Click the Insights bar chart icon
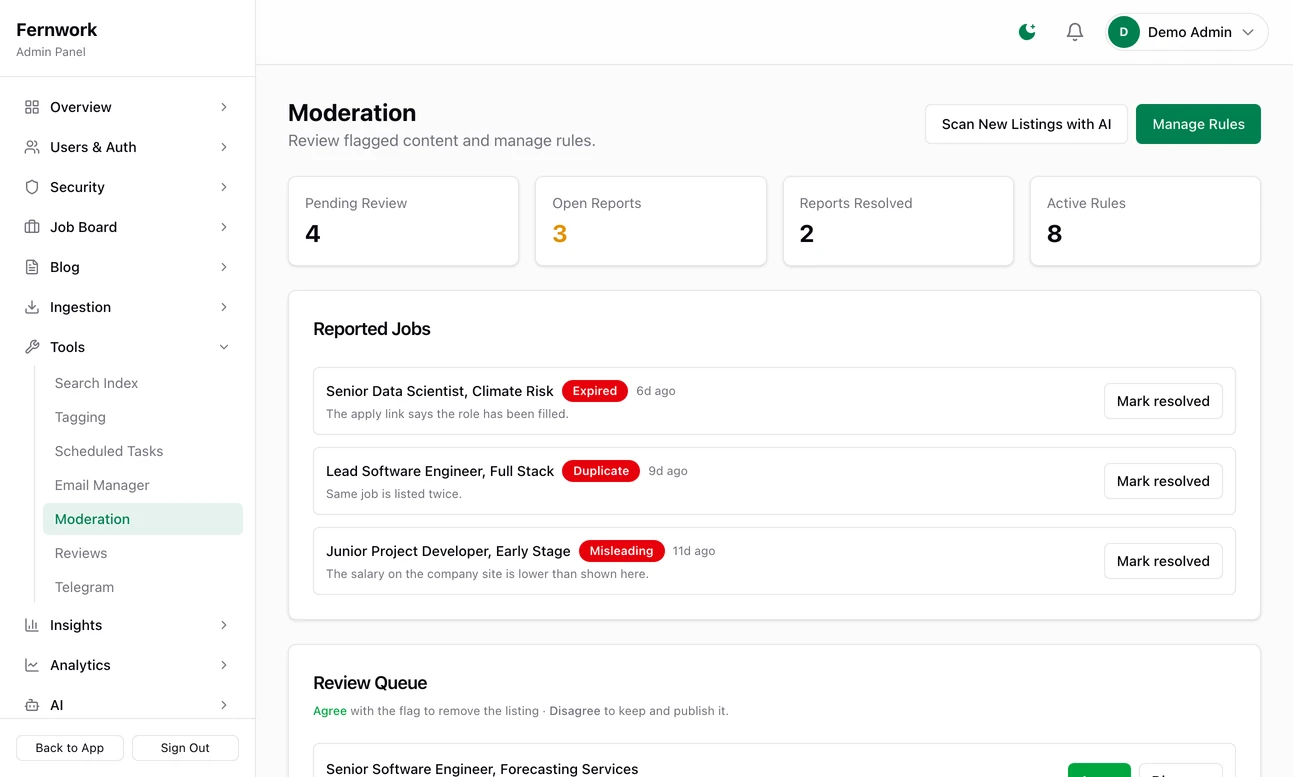This screenshot has height=777, width=1293. pos(32,625)
